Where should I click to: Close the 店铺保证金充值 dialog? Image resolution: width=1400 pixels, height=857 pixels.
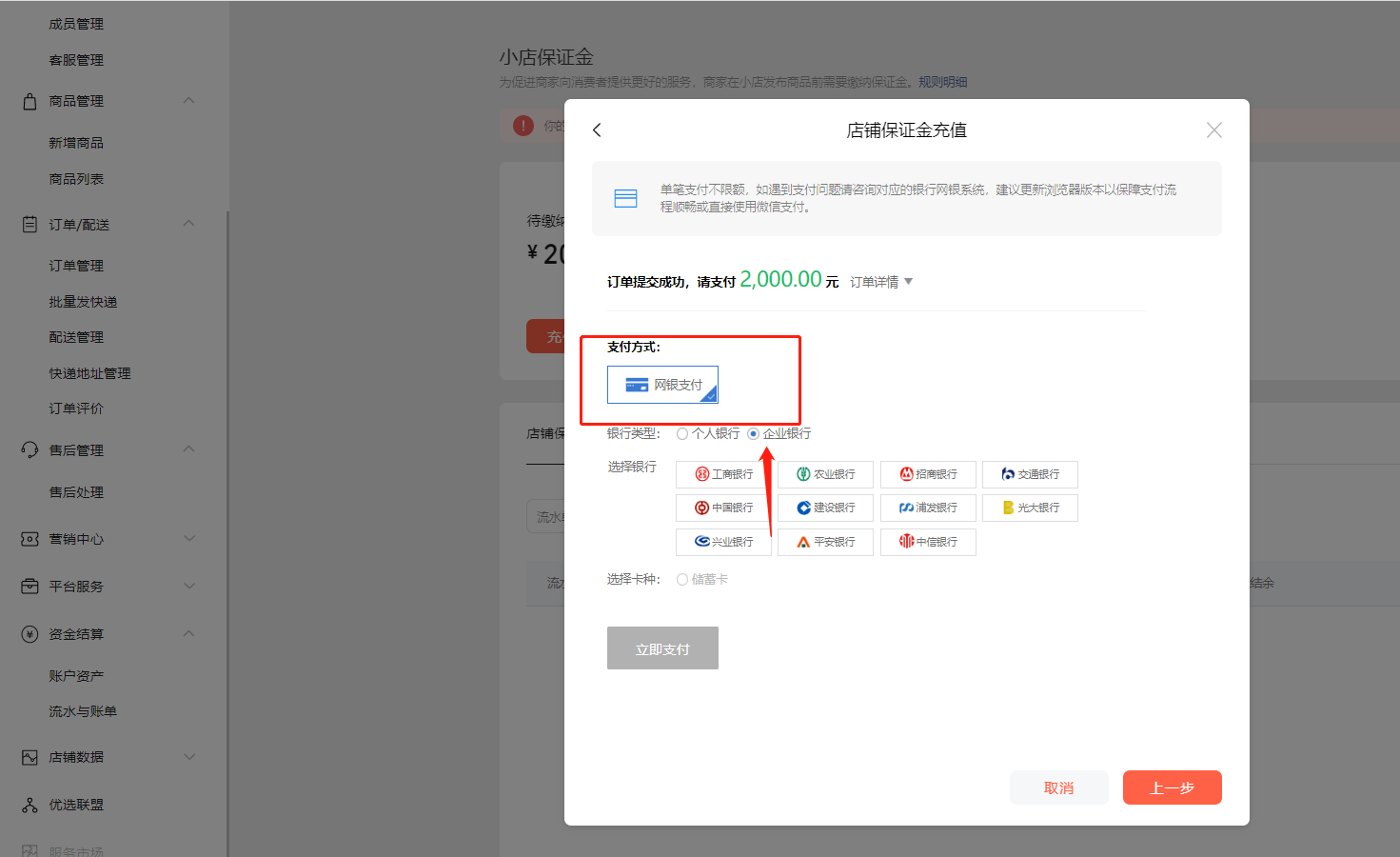coord(1213,130)
